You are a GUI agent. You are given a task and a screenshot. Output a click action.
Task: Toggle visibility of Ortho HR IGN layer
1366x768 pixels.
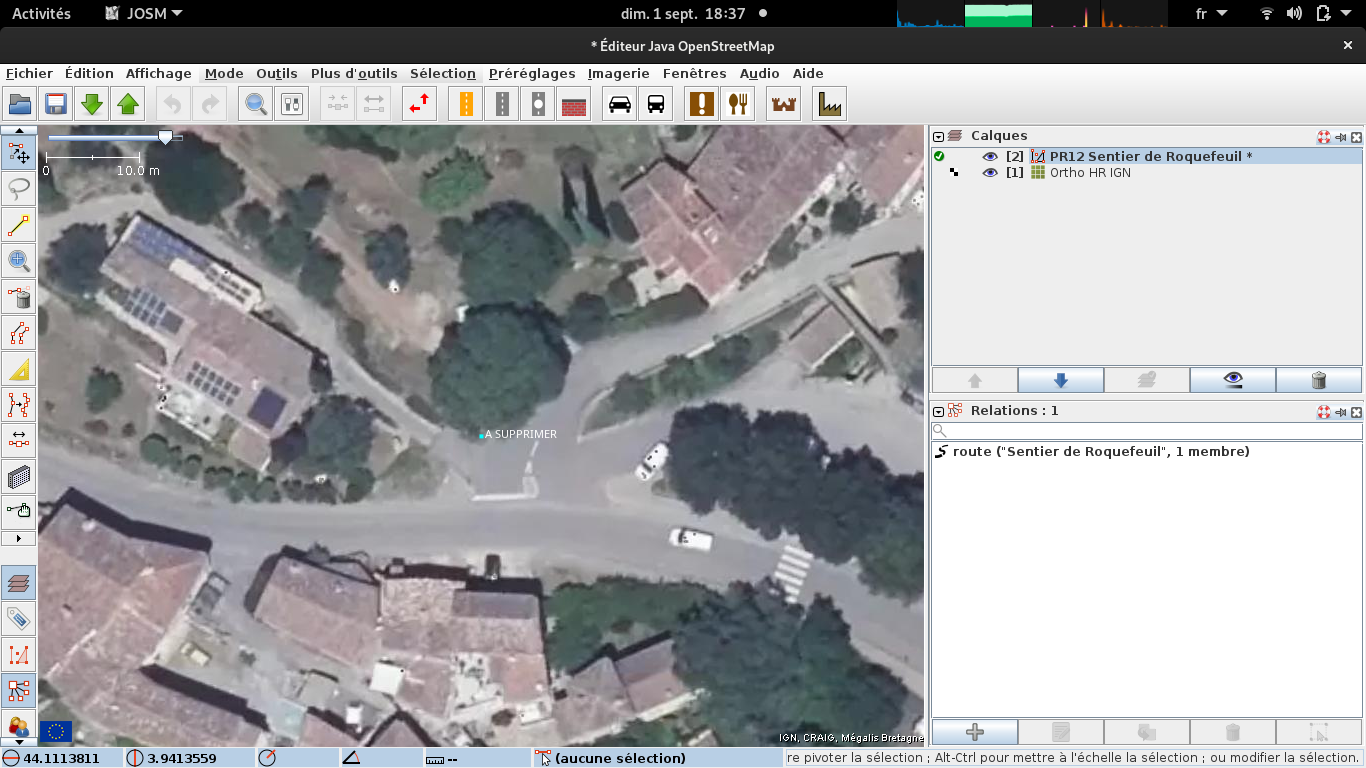click(990, 173)
